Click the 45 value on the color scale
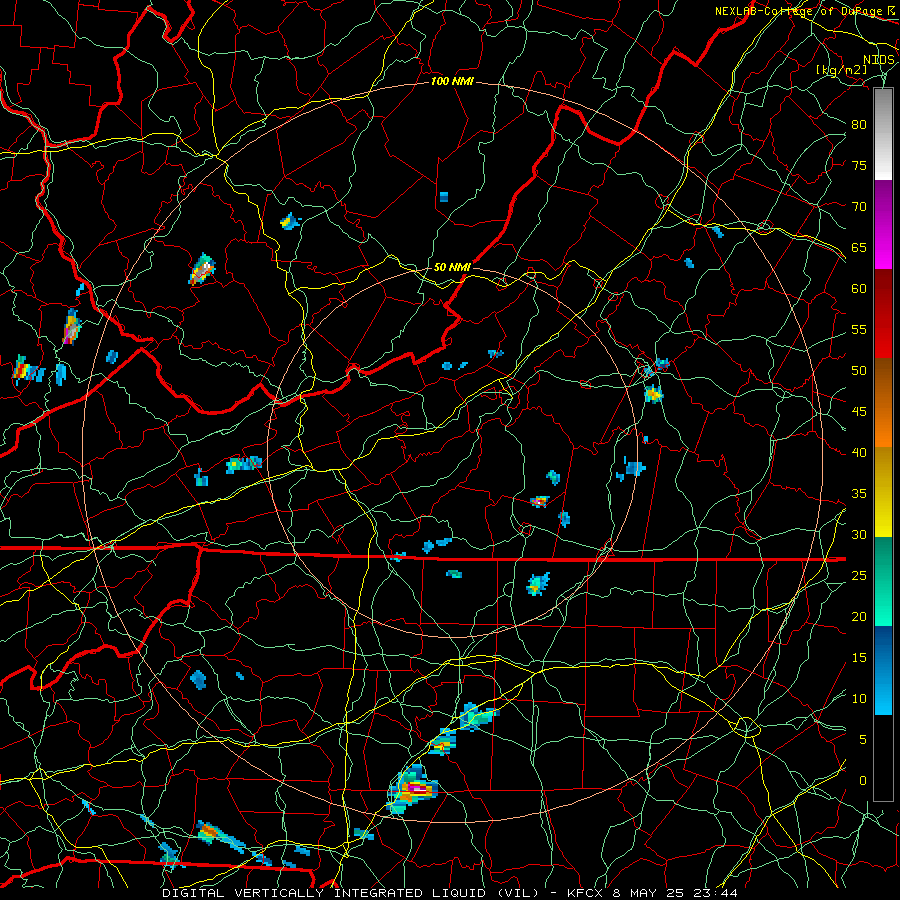 pos(859,412)
